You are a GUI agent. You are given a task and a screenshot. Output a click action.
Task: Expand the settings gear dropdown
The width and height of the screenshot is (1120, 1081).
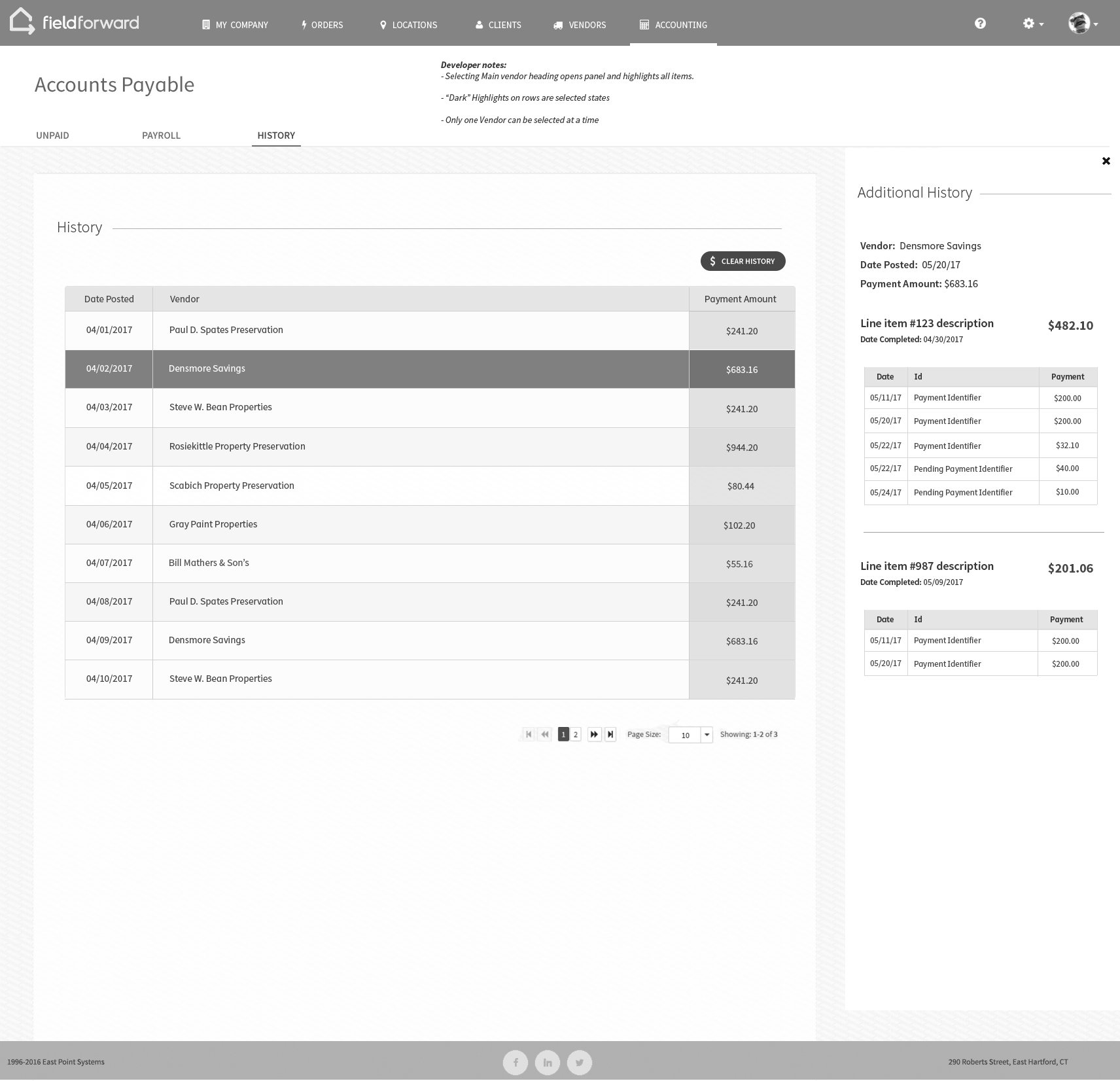point(1032,23)
